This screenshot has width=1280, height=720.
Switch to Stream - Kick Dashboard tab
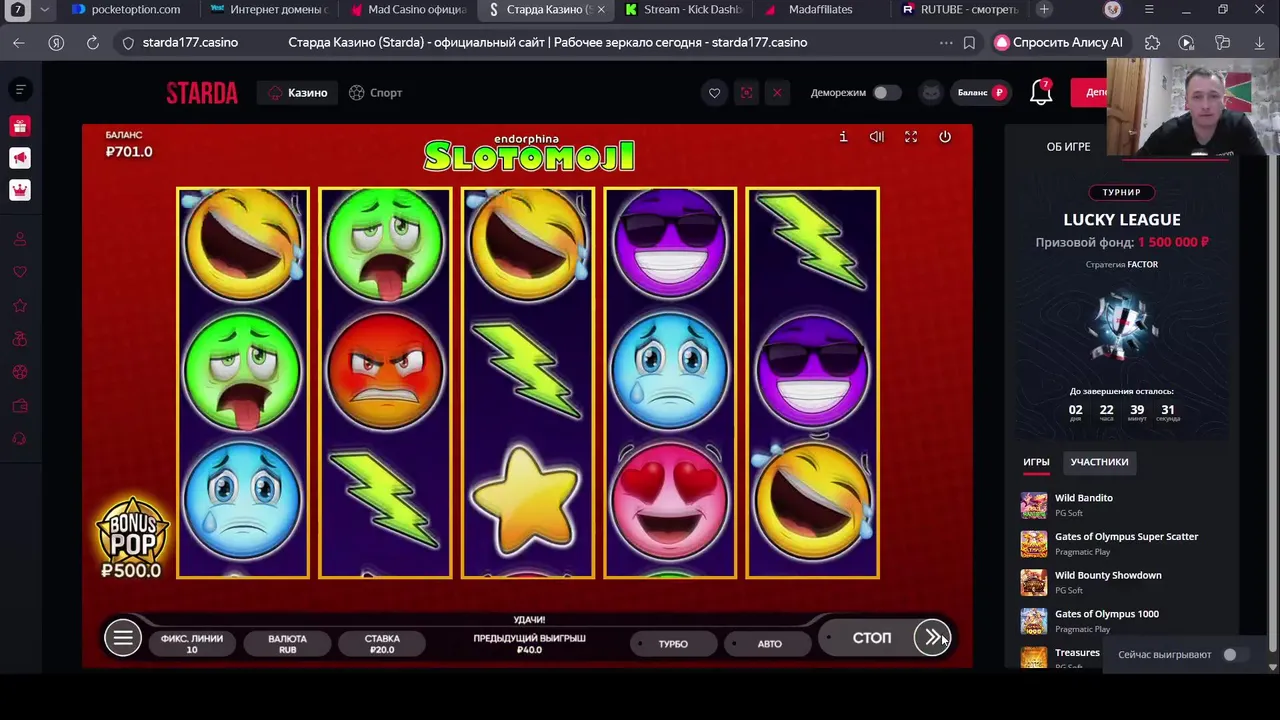point(684,9)
